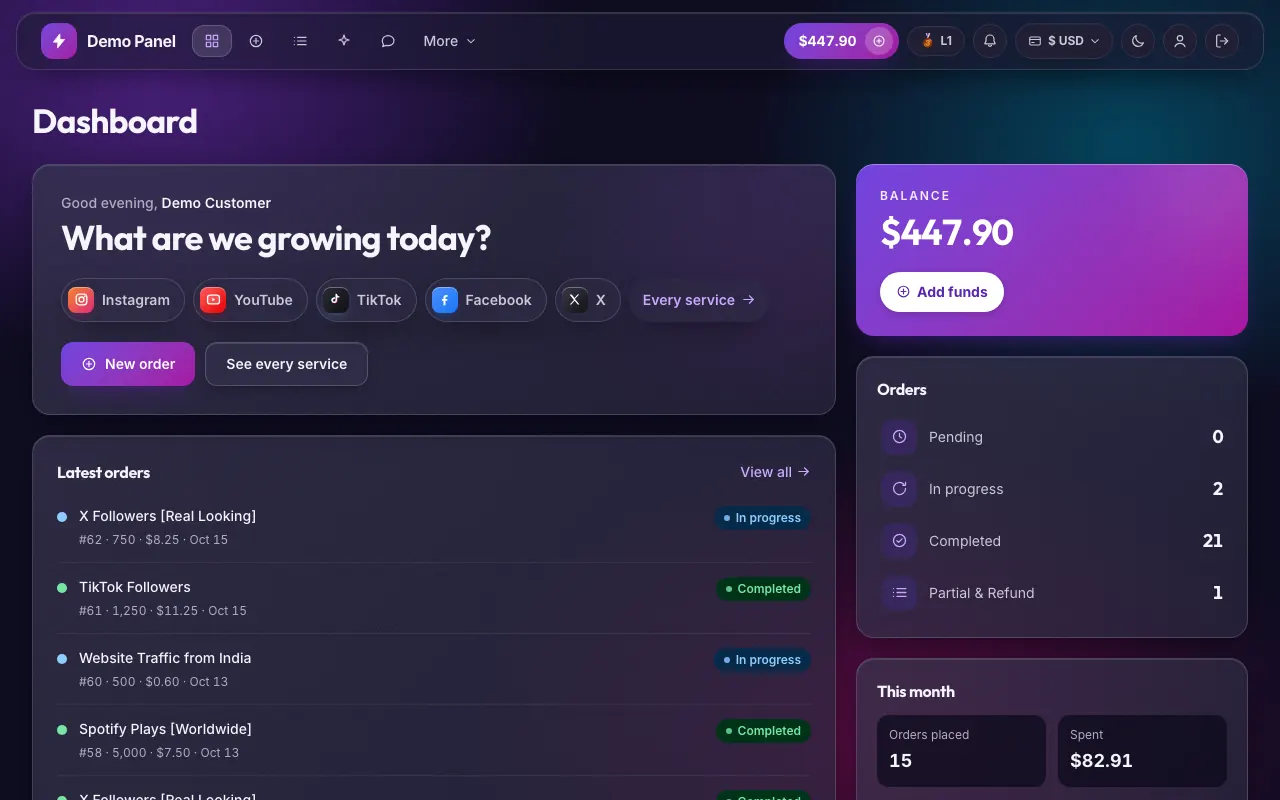This screenshot has width=1280, height=800.
Task: Open the dashboard grid icon in navbar
Action: [x=212, y=41]
